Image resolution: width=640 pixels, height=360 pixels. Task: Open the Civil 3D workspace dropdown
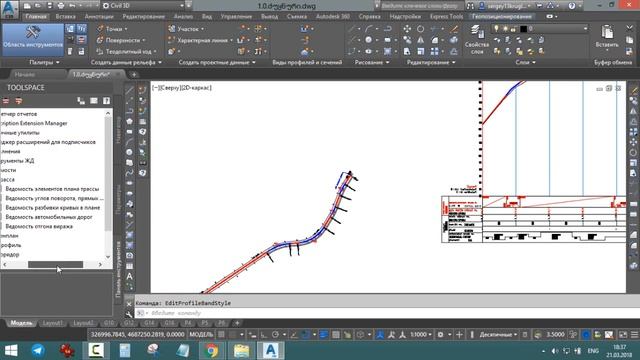[143, 6]
